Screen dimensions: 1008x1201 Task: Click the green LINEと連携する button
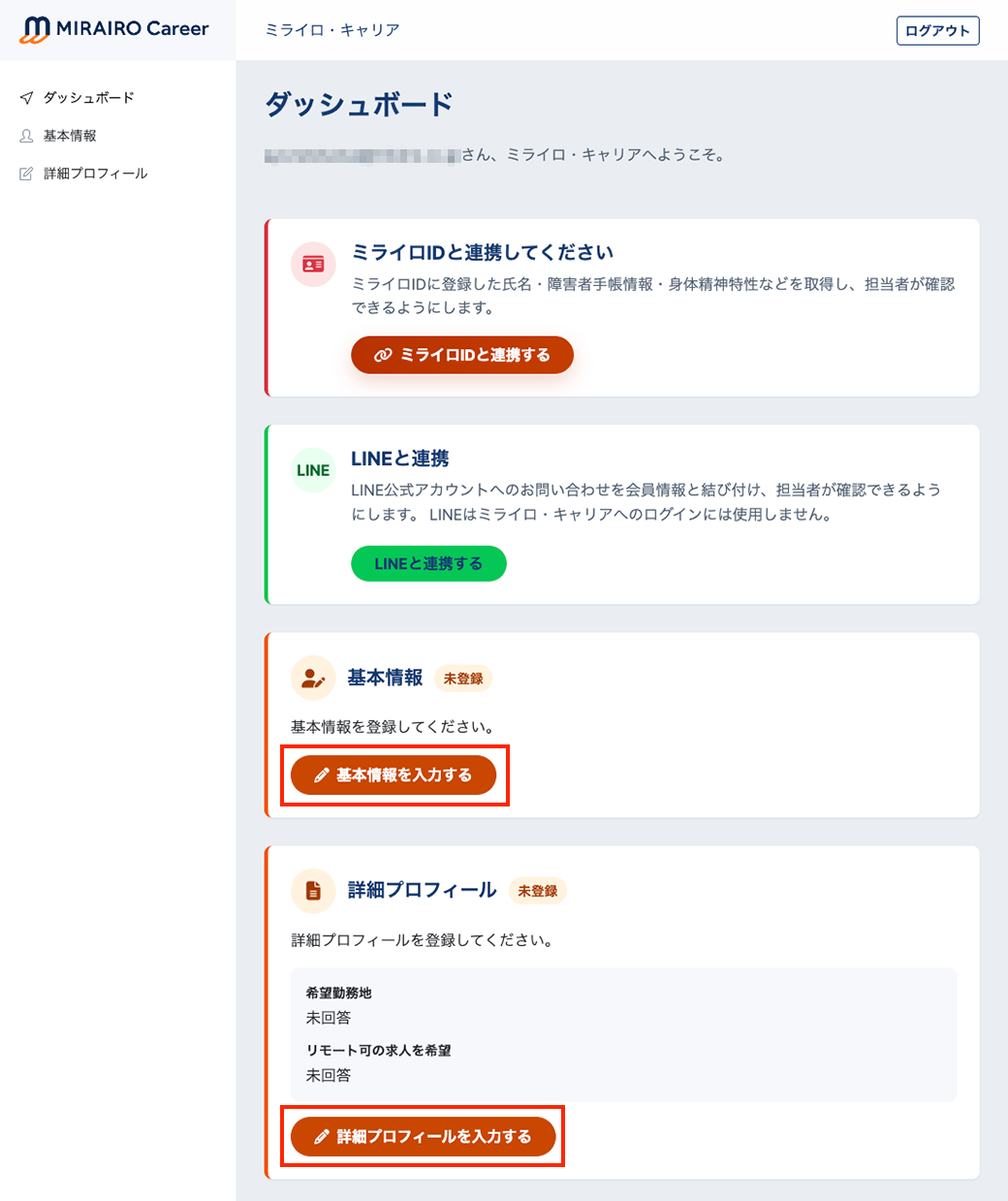click(x=428, y=563)
